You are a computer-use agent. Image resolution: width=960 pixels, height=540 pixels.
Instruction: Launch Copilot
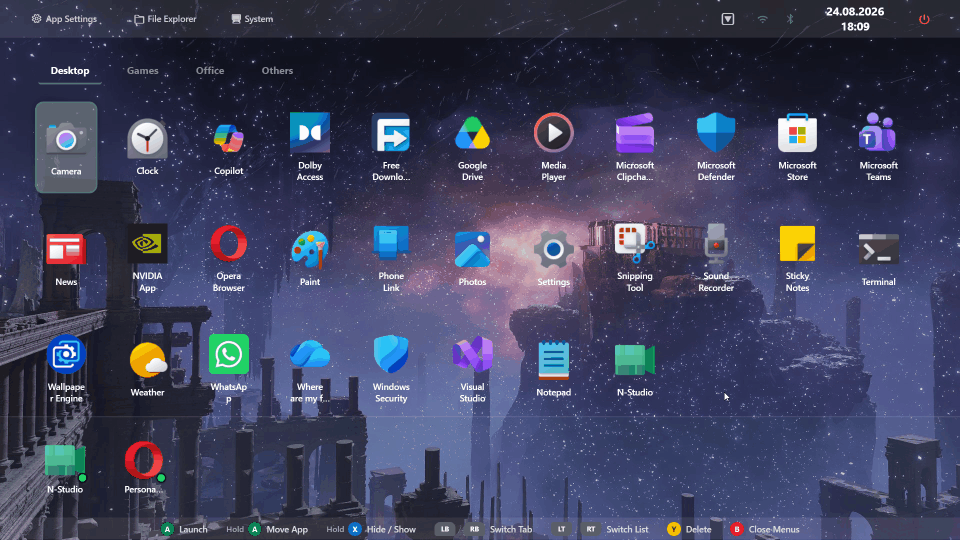click(228, 148)
